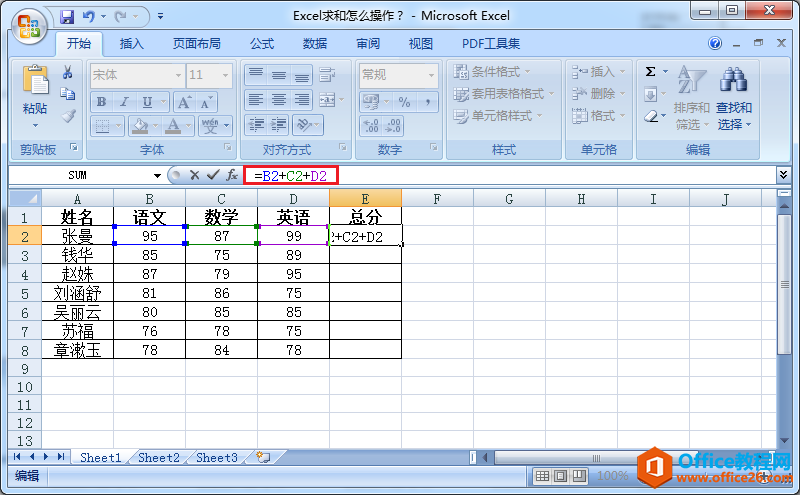Switch to Page Layout view in status bar
800x495 pixels.
[560, 476]
